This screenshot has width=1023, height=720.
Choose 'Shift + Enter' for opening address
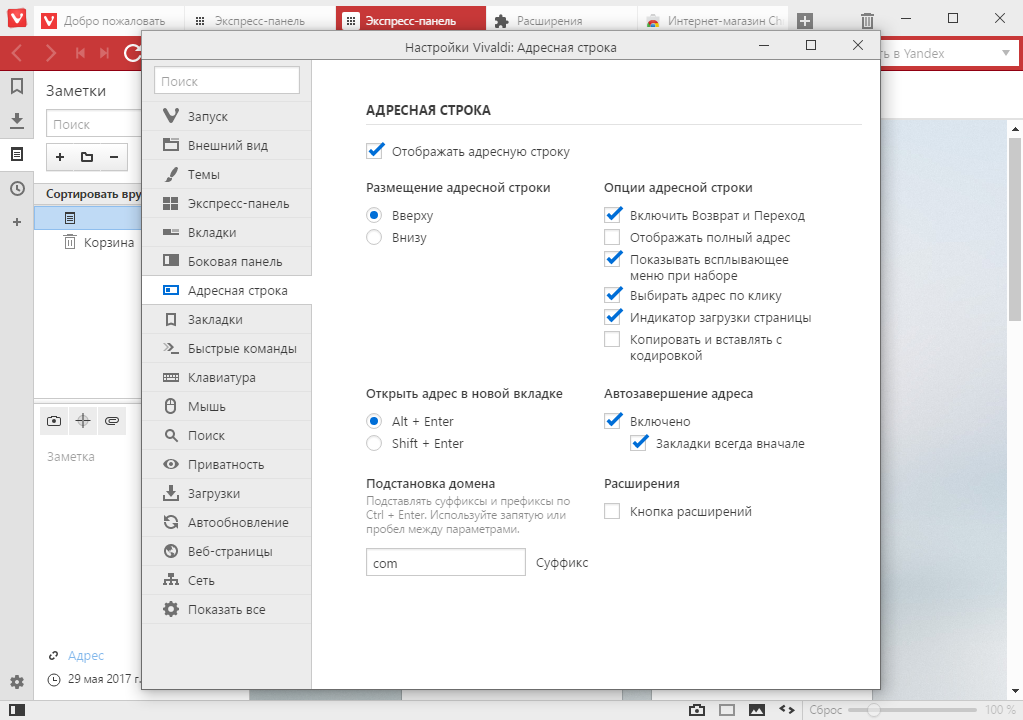click(374, 444)
